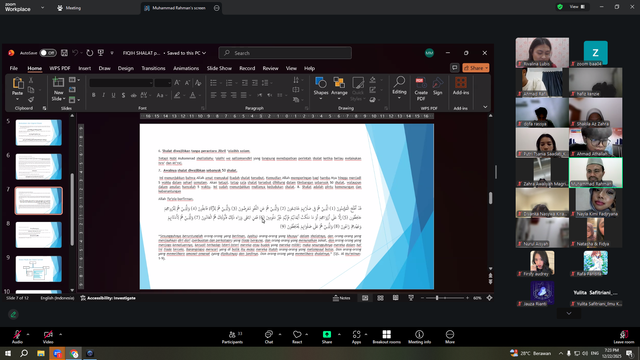This screenshot has height=360, width=640.
Task: Switch to Slide Sorter view icon
Action: click(x=380, y=298)
